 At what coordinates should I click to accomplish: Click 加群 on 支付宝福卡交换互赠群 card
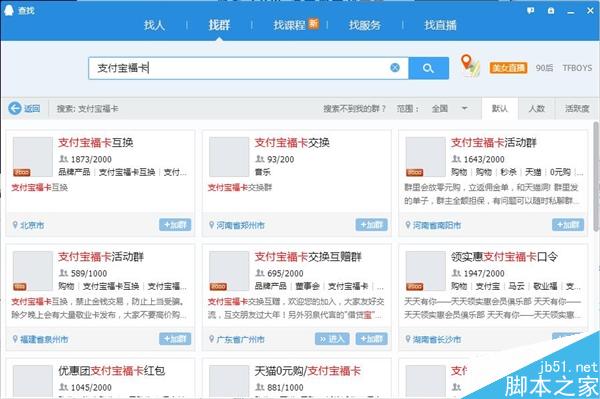click(372, 339)
